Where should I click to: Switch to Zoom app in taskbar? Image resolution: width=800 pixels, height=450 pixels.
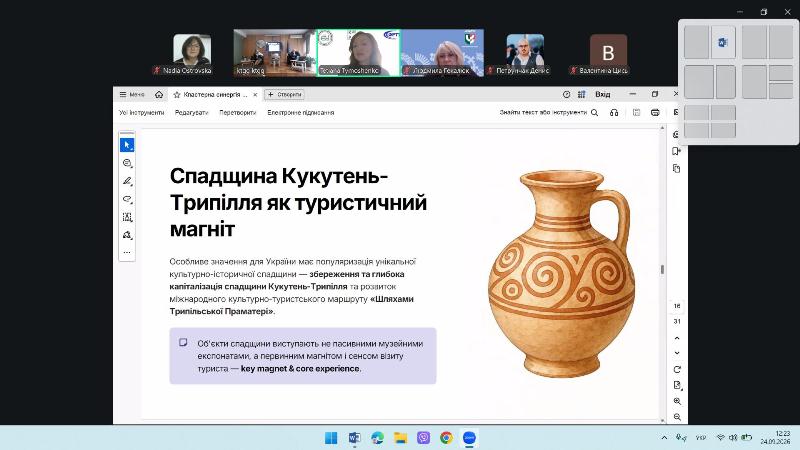pos(469,438)
